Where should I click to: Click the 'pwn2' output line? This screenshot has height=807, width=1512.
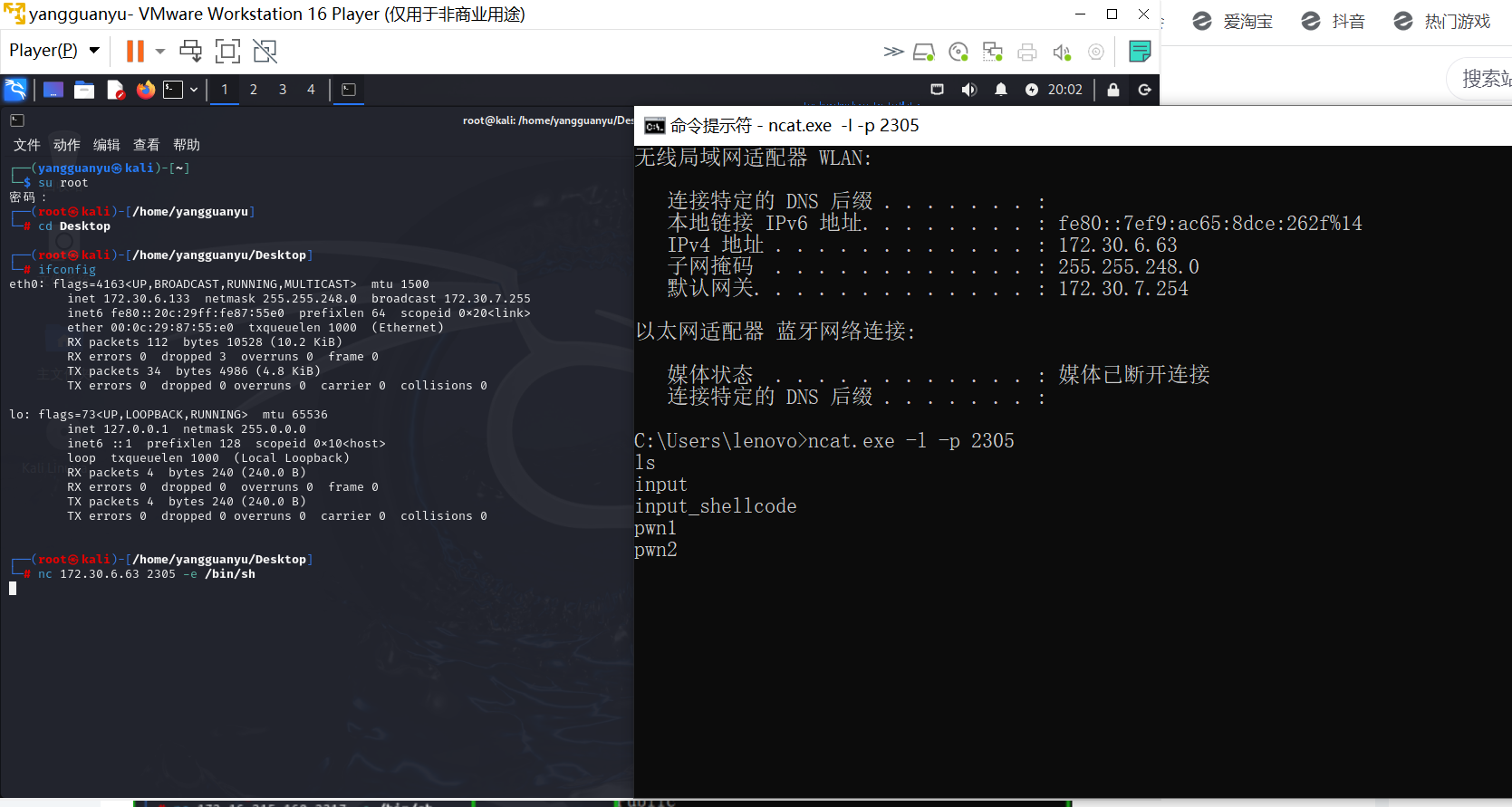pos(656,550)
